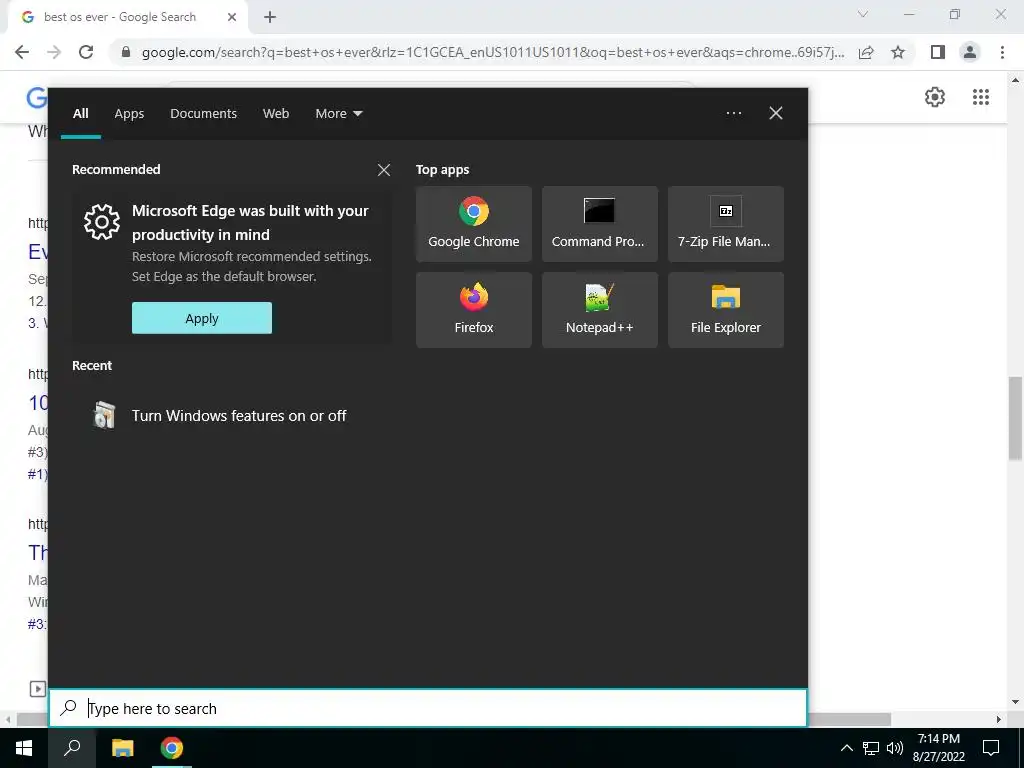Open Chrome tab search chevron

863,14
